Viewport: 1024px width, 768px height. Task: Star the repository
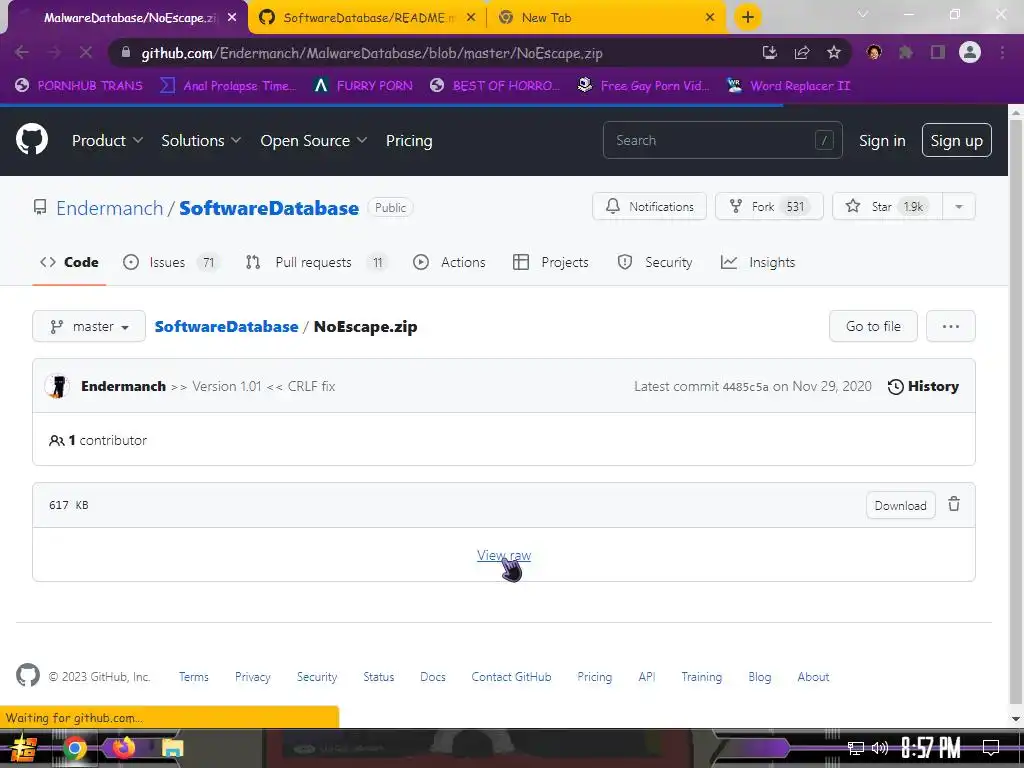click(887, 206)
